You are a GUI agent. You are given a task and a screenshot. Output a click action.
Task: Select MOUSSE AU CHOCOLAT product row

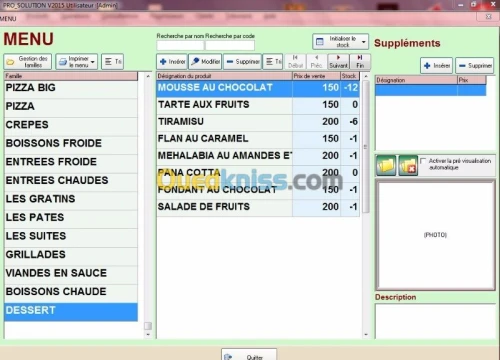tap(258, 88)
